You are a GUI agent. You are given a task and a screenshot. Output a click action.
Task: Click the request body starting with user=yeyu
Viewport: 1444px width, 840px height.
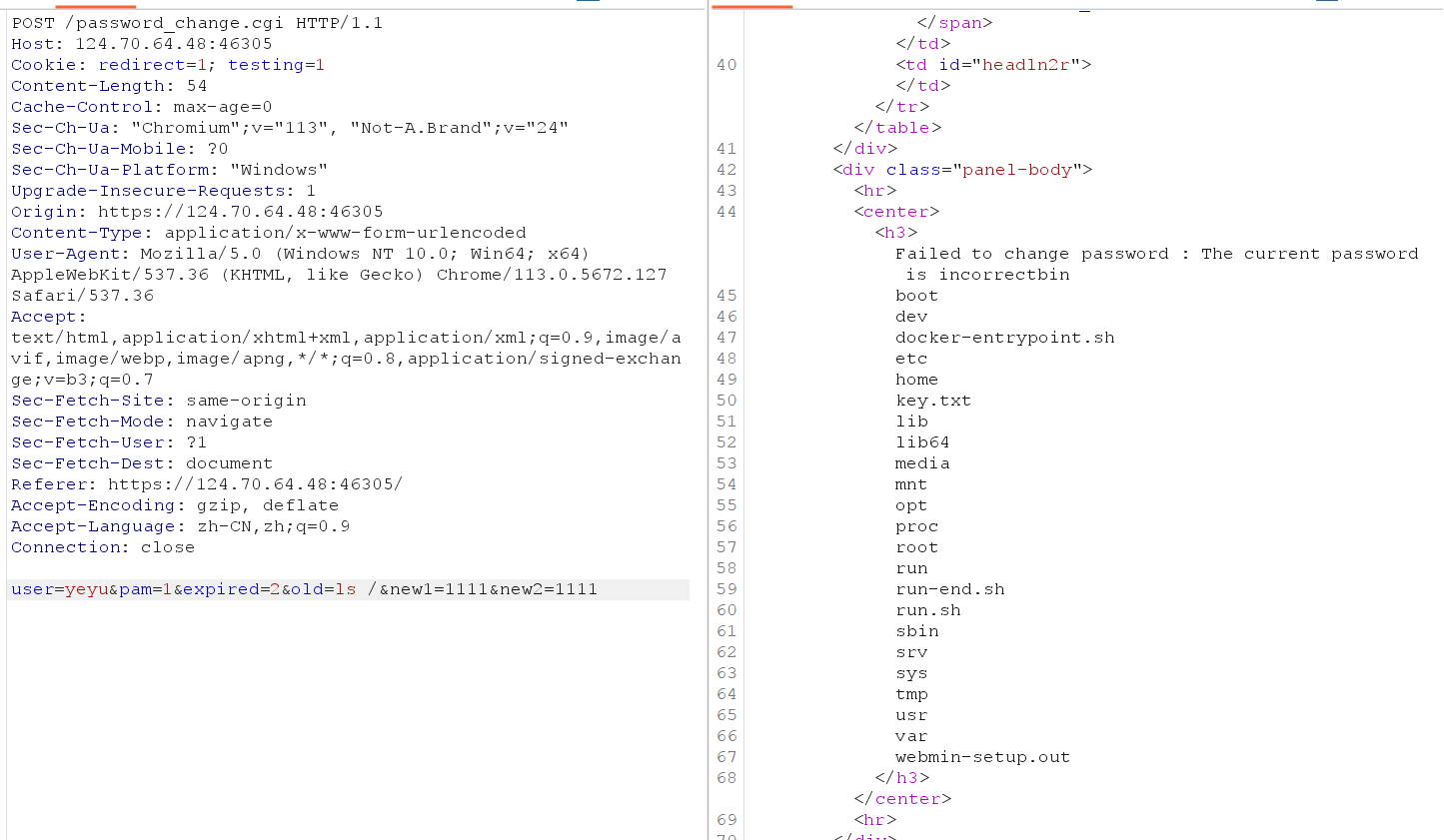[x=304, y=589]
